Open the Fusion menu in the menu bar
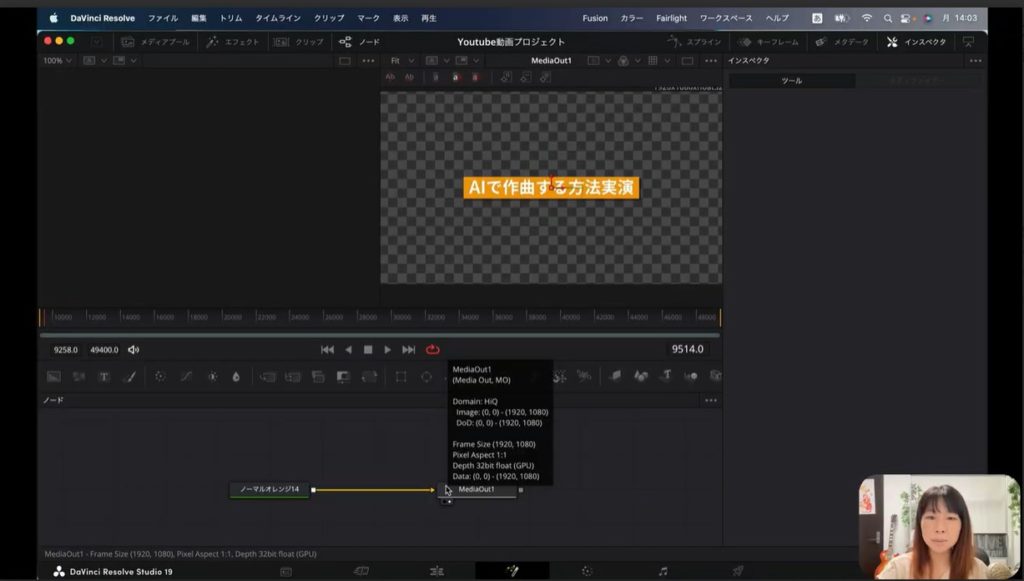This screenshot has width=1024, height=581. [595, 18]
